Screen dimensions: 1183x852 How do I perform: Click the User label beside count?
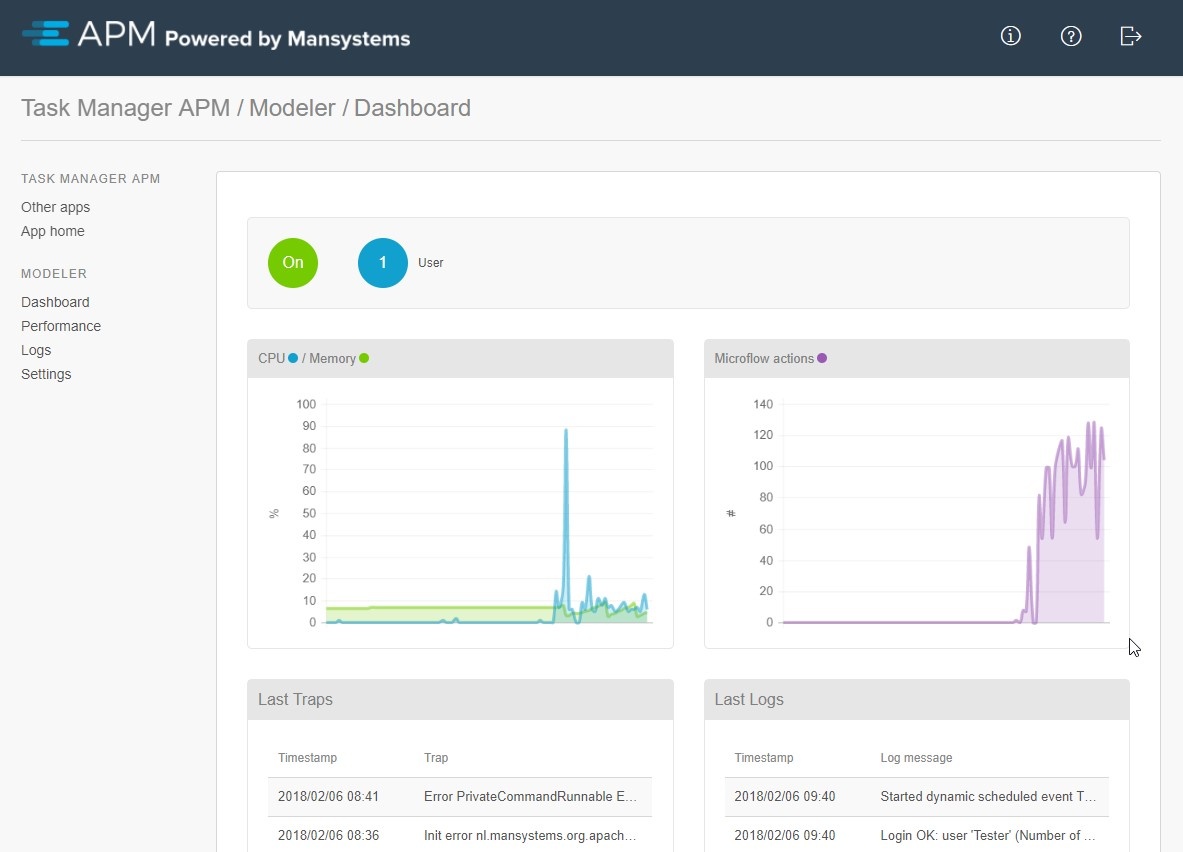coord(431,263)
